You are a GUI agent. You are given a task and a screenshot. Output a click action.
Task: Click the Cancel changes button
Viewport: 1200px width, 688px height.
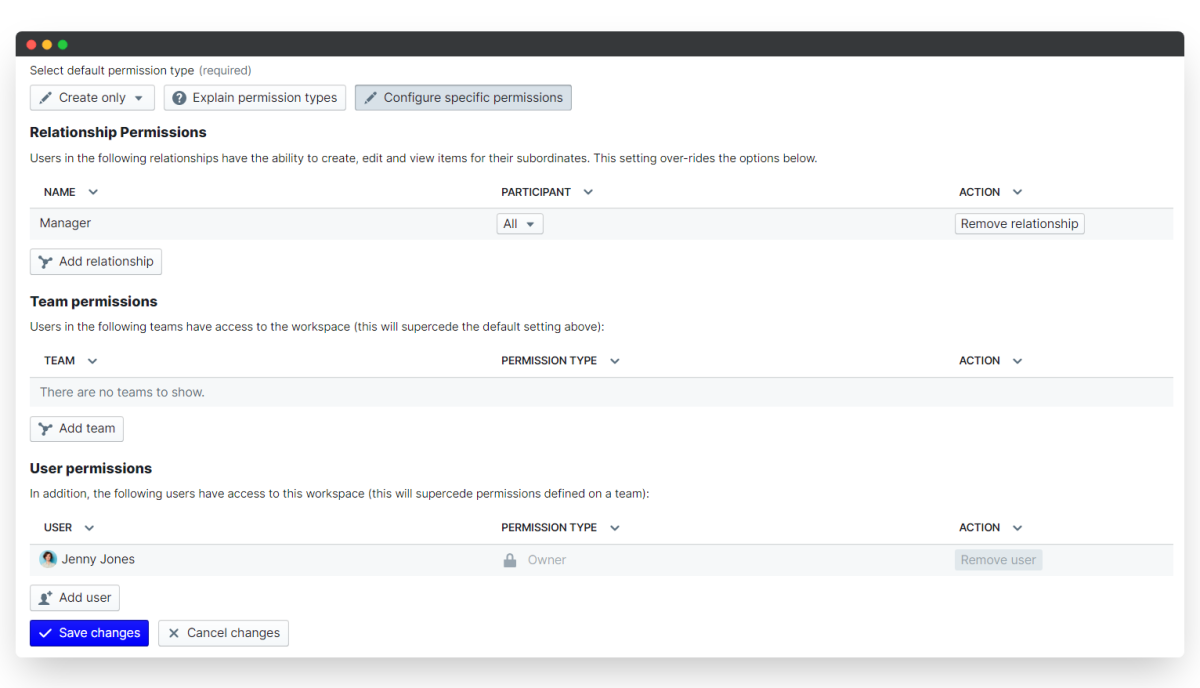[x=223, y=633]
